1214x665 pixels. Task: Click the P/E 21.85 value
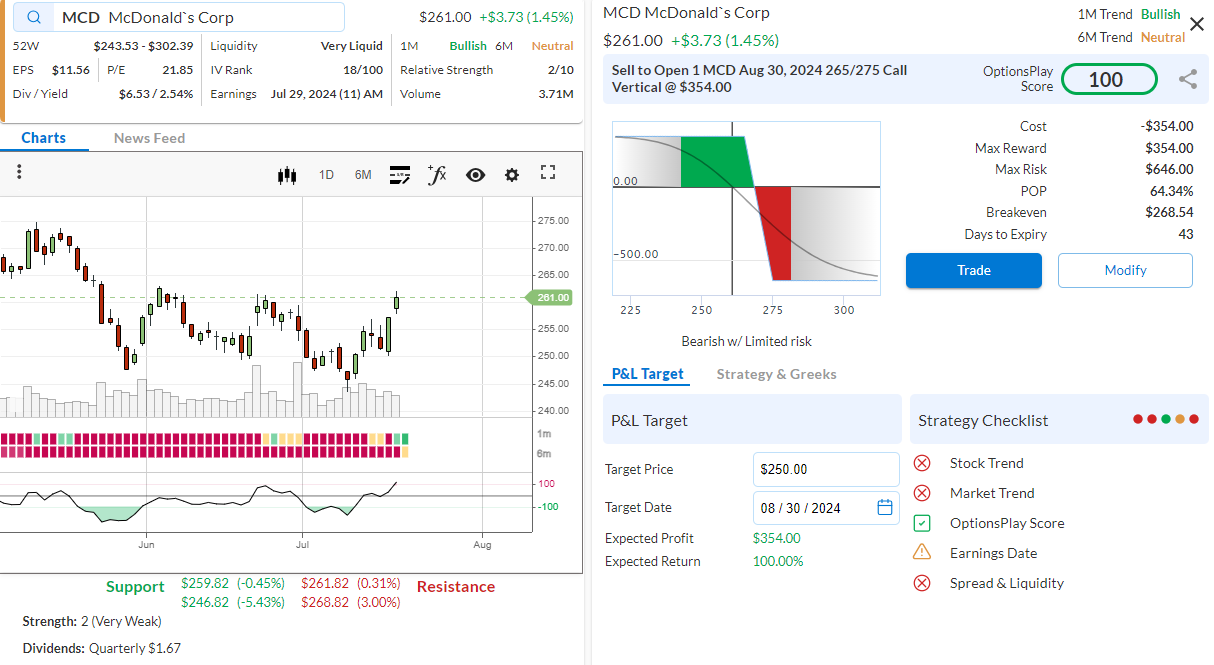point(178,70)
